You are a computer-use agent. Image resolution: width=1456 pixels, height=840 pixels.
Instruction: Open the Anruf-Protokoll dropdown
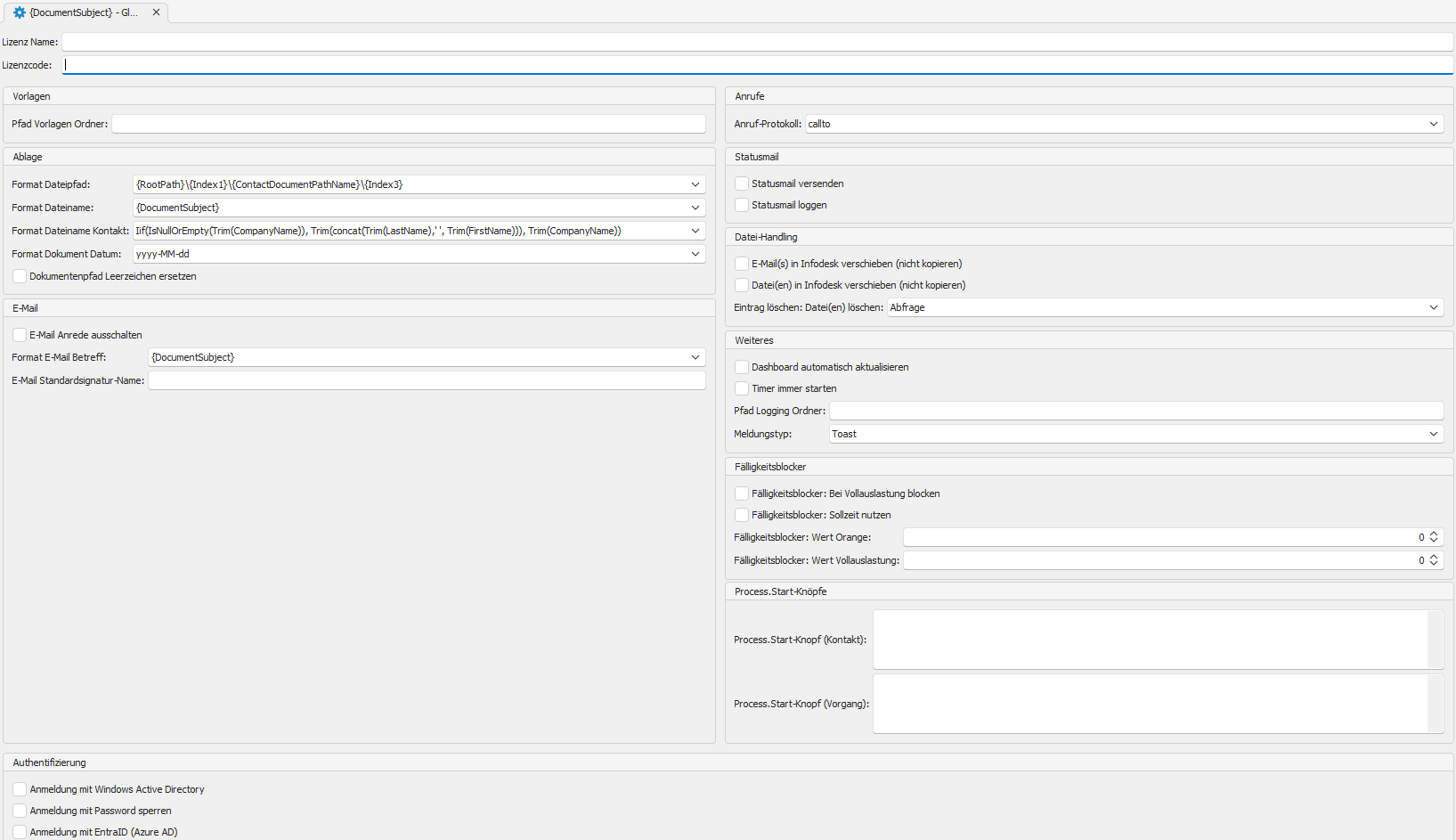tap(1433, 124)
